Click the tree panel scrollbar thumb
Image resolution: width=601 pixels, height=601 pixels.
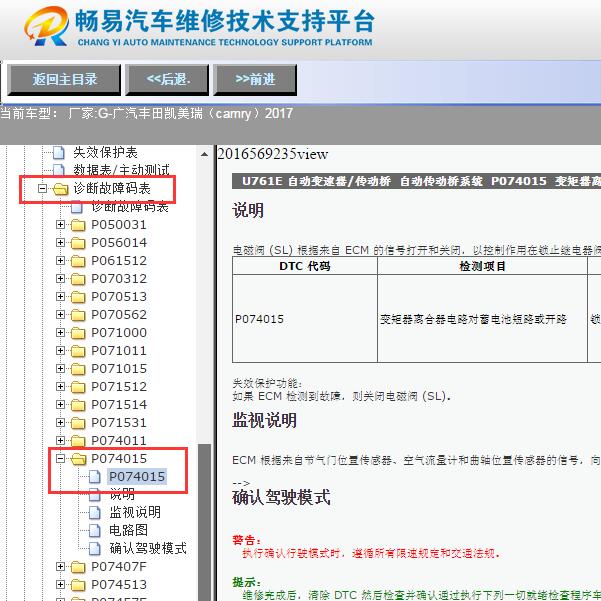(204, 522)
